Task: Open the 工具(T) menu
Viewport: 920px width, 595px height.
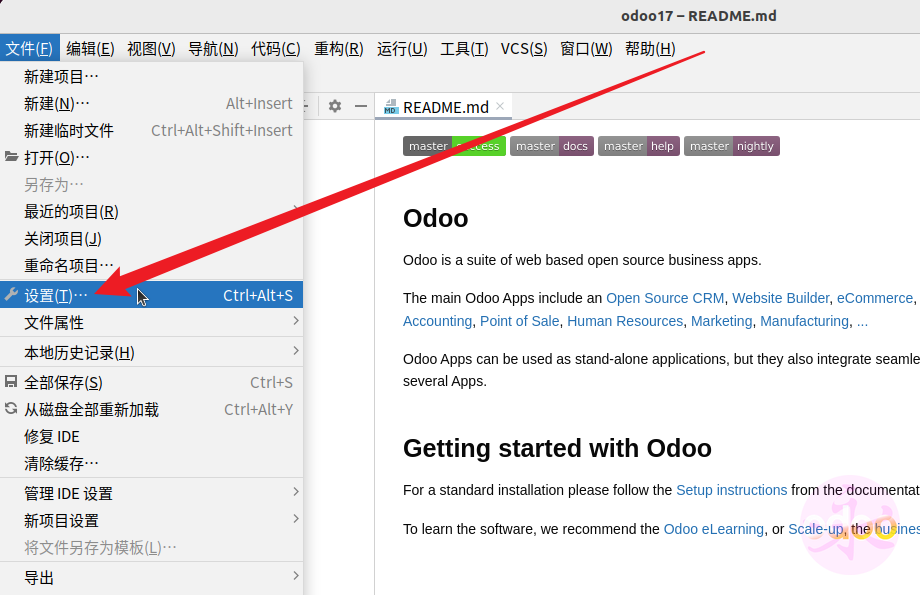Action: [464, 49]
